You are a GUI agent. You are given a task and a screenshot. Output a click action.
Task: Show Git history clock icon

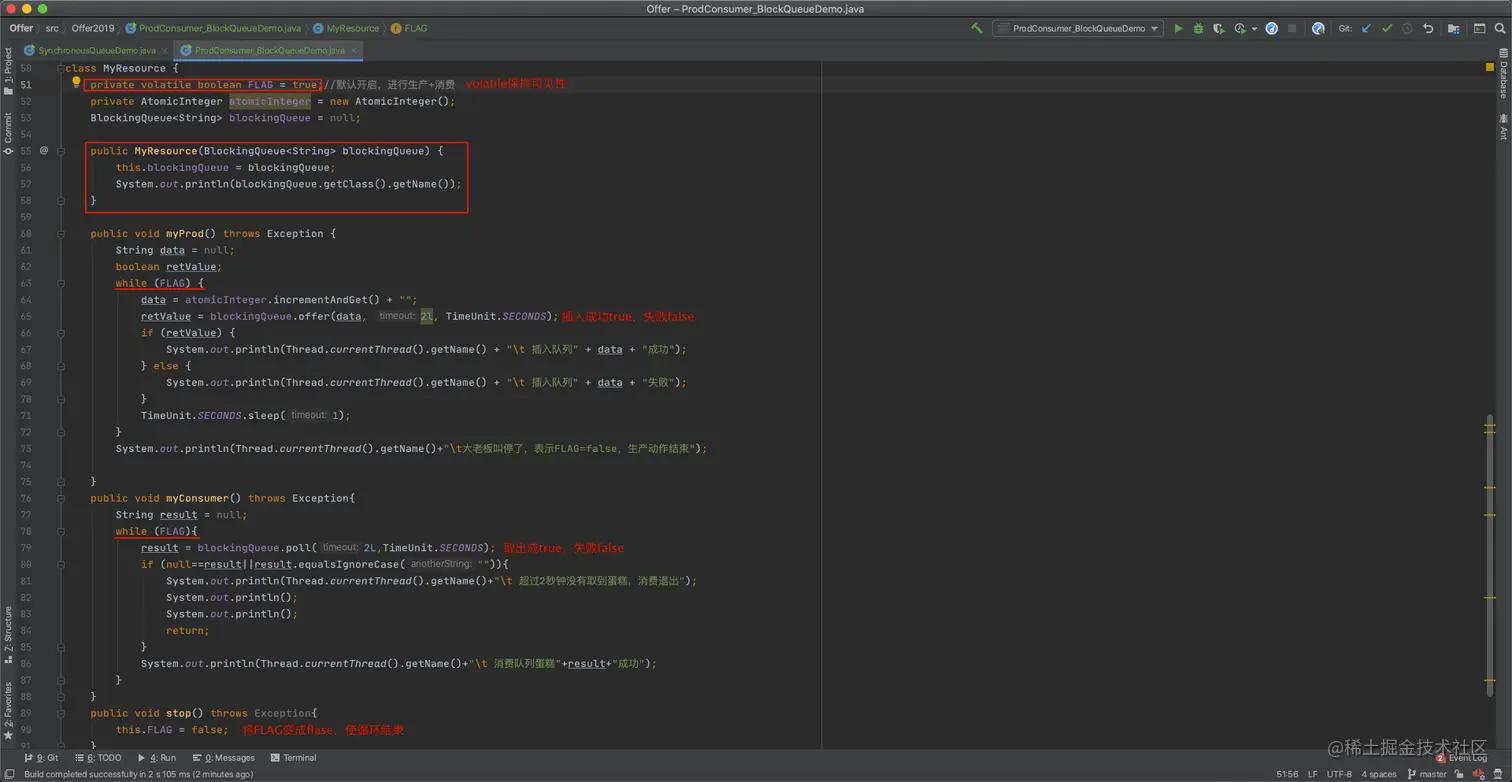[x=1407, y=29]
